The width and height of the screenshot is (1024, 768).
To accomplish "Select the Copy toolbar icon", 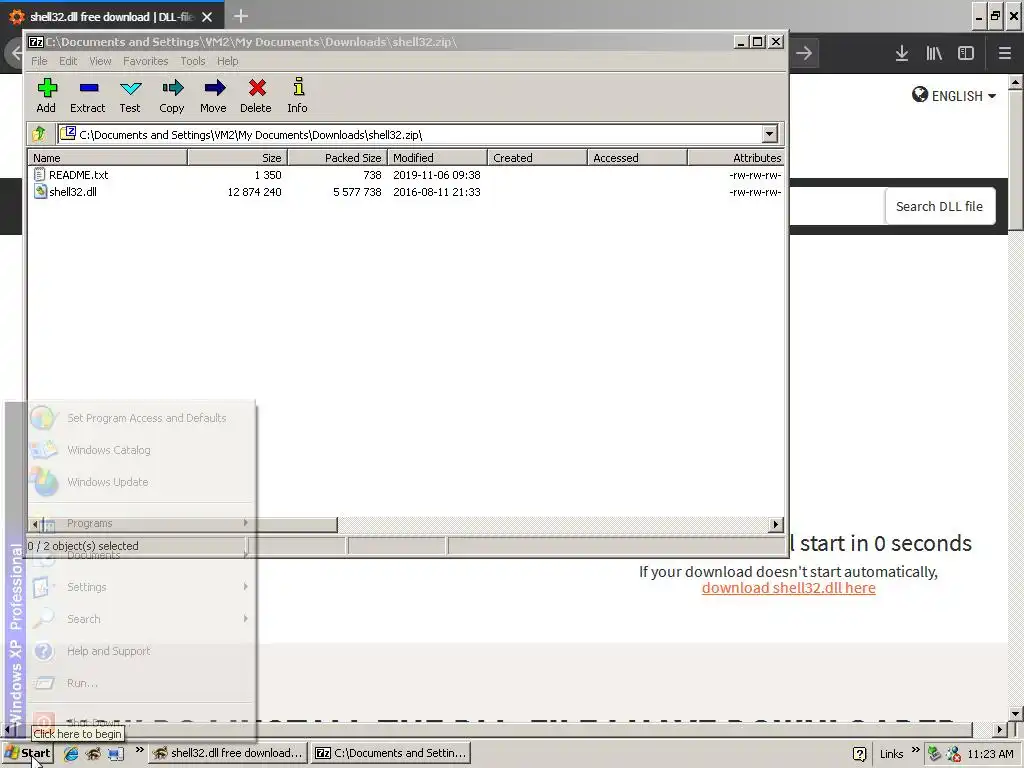I will (172, 95).
